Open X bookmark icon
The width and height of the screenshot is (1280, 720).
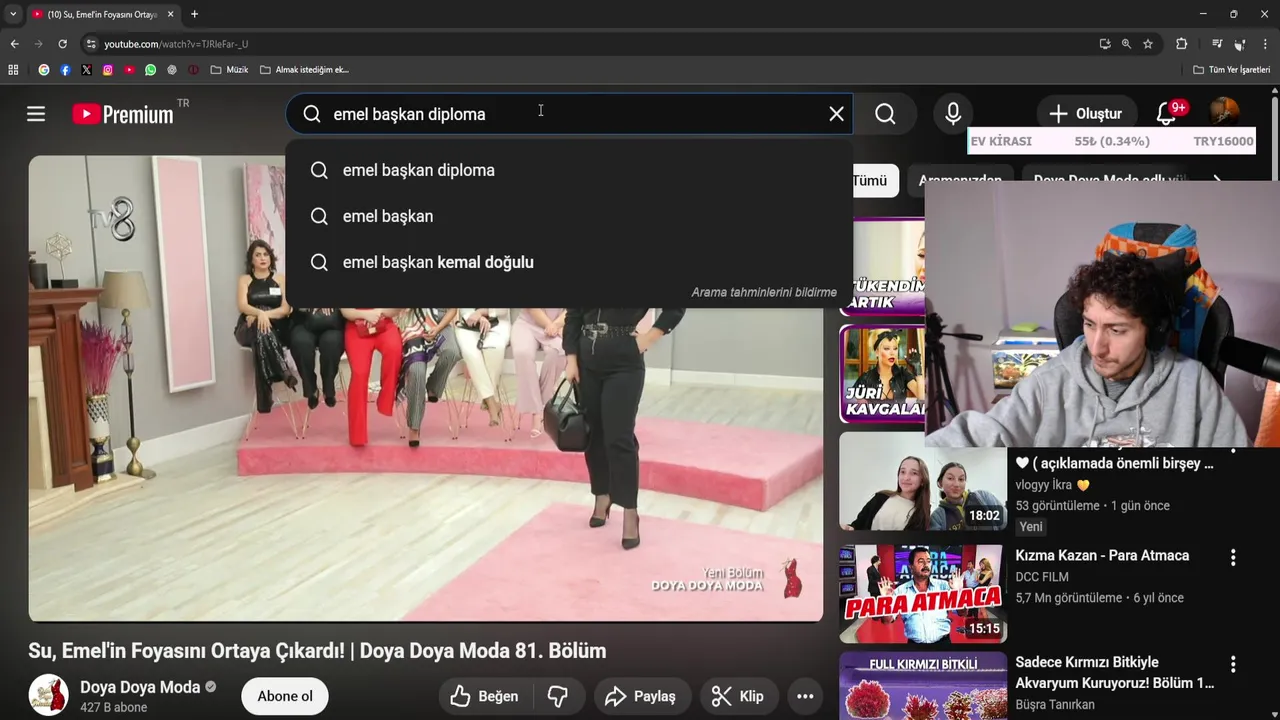(86, 70)
